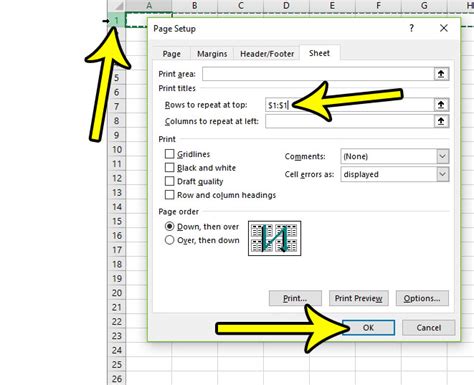Select row 1 header in the worksheet
The width and height of the screenshot is (474, 385).
(117, 20)
